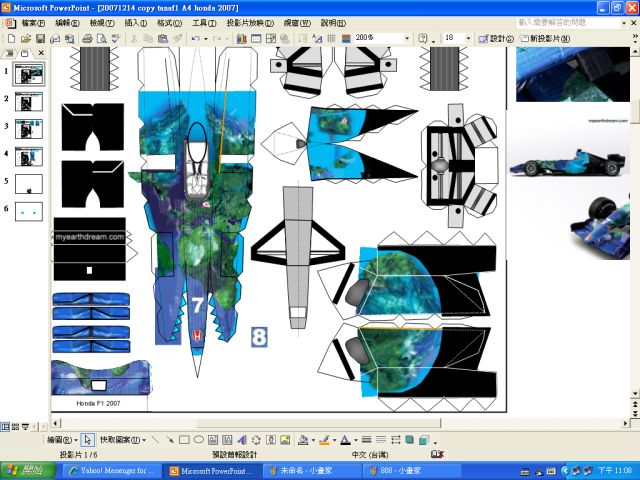
Task: Insert a horizontal text box
Action: (213, 440)
